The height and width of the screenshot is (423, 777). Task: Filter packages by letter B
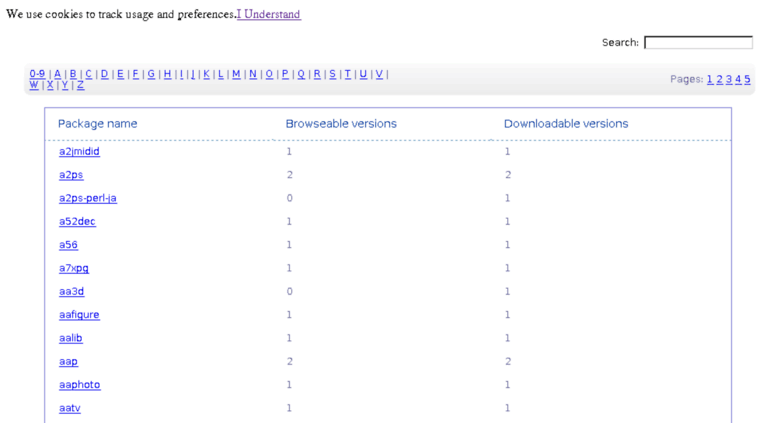(73, 74)
